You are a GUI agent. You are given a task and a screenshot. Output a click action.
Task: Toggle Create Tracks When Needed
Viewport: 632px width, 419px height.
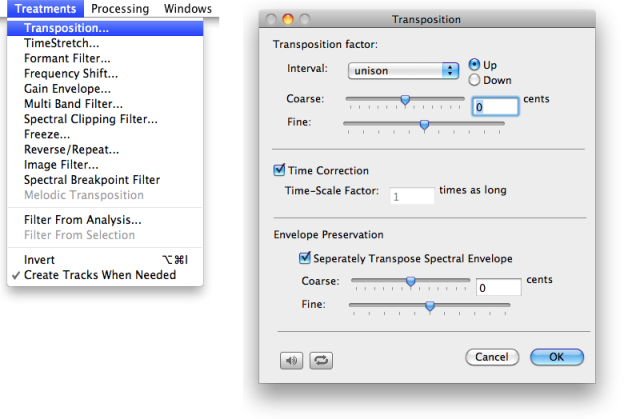point(100,275)
